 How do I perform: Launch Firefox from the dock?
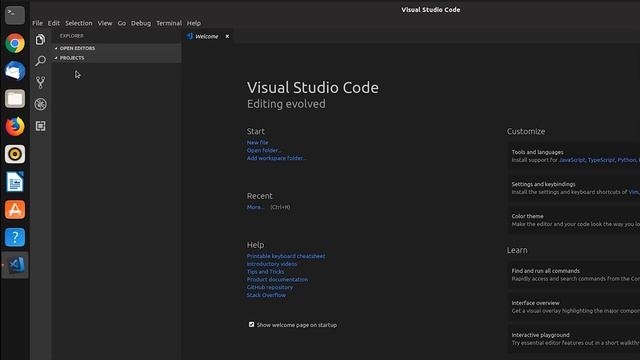click(15, 126)
